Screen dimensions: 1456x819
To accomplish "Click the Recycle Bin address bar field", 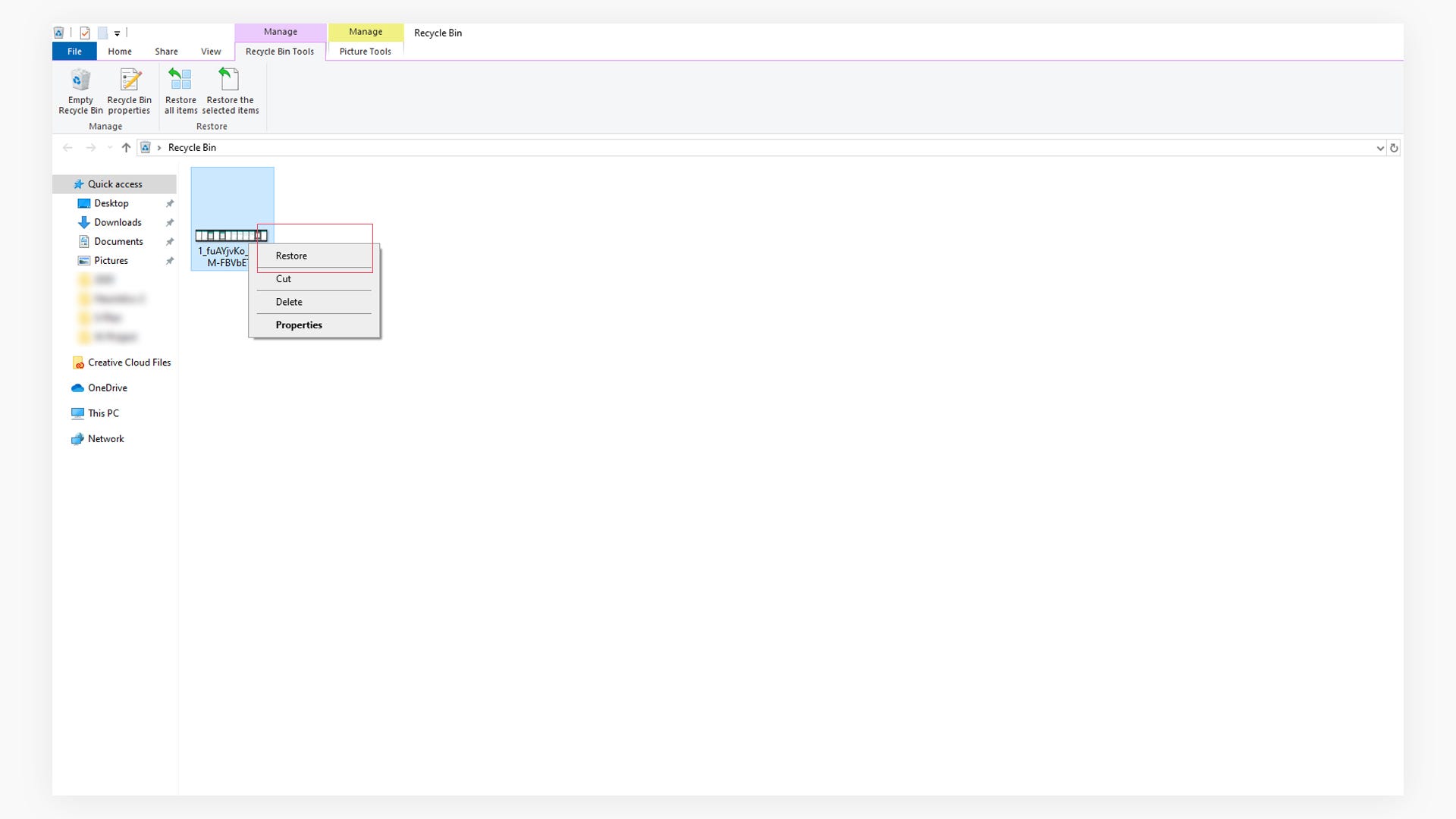I will 758,148.
